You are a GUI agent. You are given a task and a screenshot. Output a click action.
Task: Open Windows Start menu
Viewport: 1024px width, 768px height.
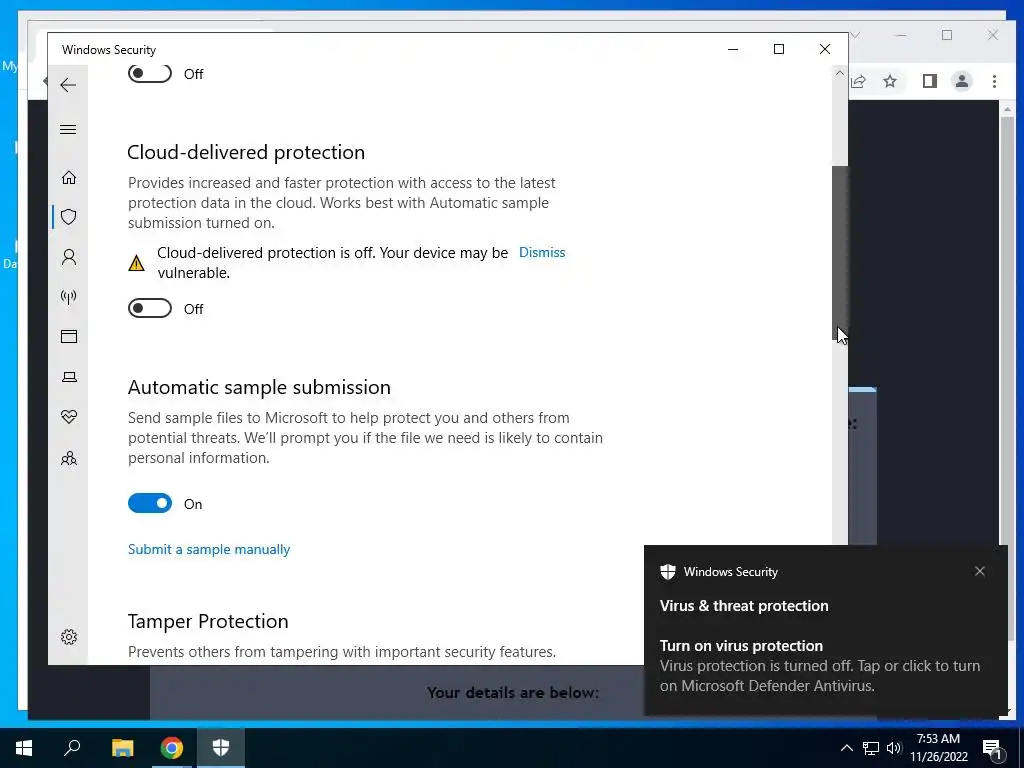pyautogui.click(x=24, y=748)
